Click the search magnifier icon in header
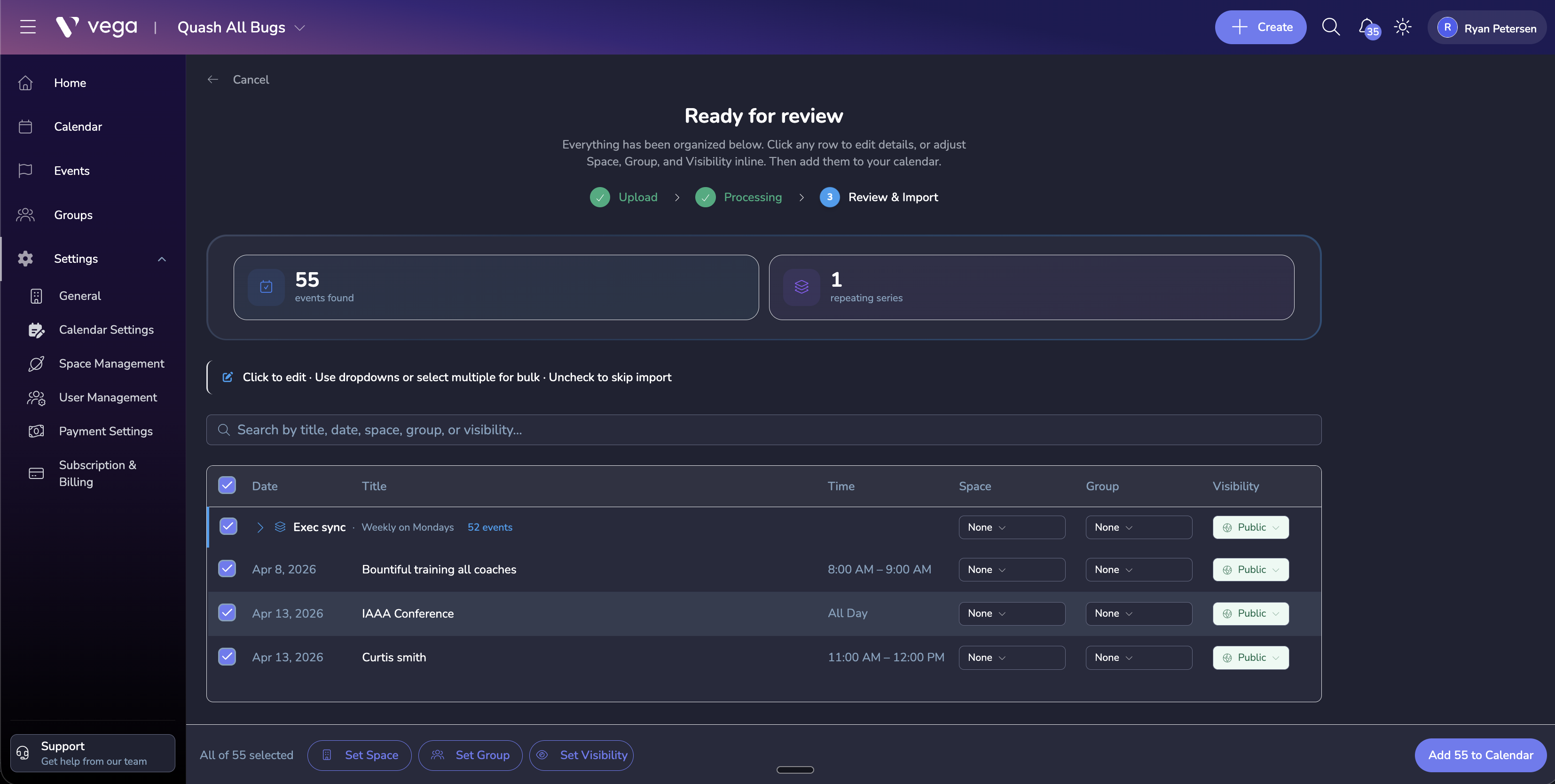 point(1330,27)
